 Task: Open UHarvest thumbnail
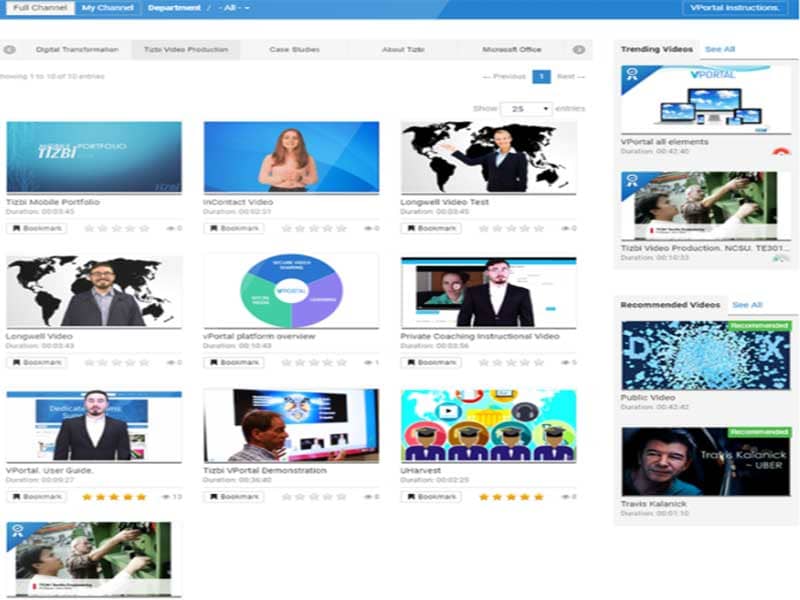click(x=489, y=426)
